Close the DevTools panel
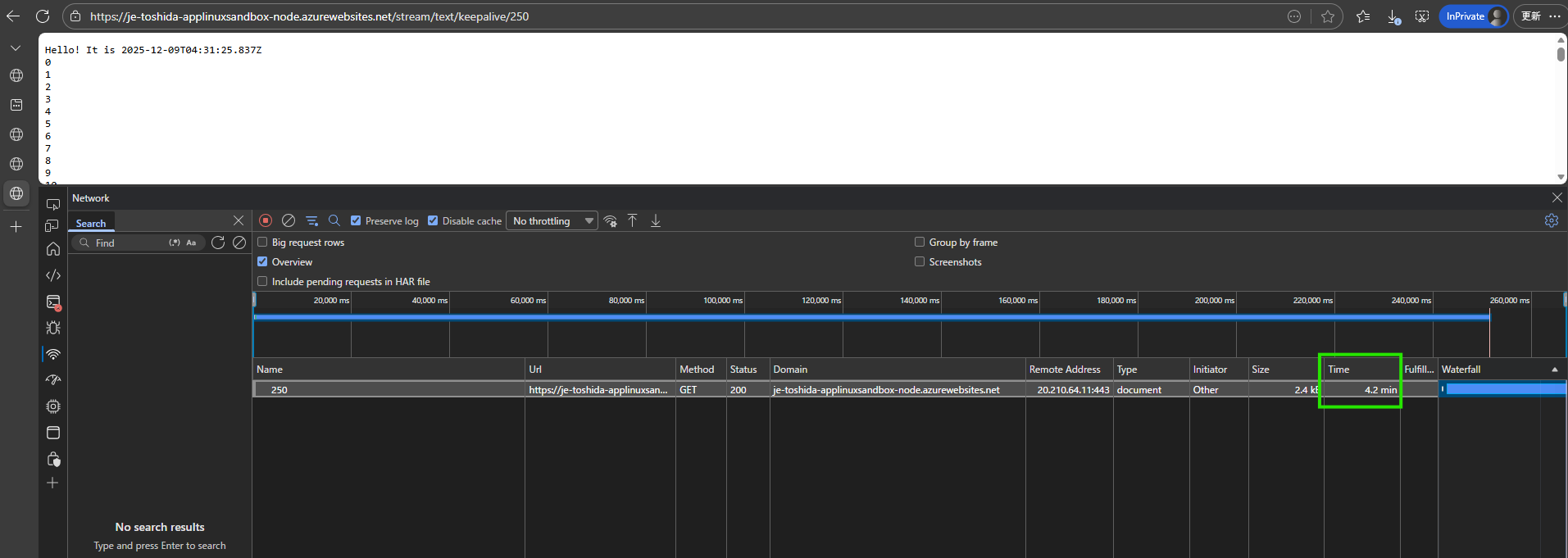The height and width of the screenshot is (558, 1568). [x=1557, y=197]
